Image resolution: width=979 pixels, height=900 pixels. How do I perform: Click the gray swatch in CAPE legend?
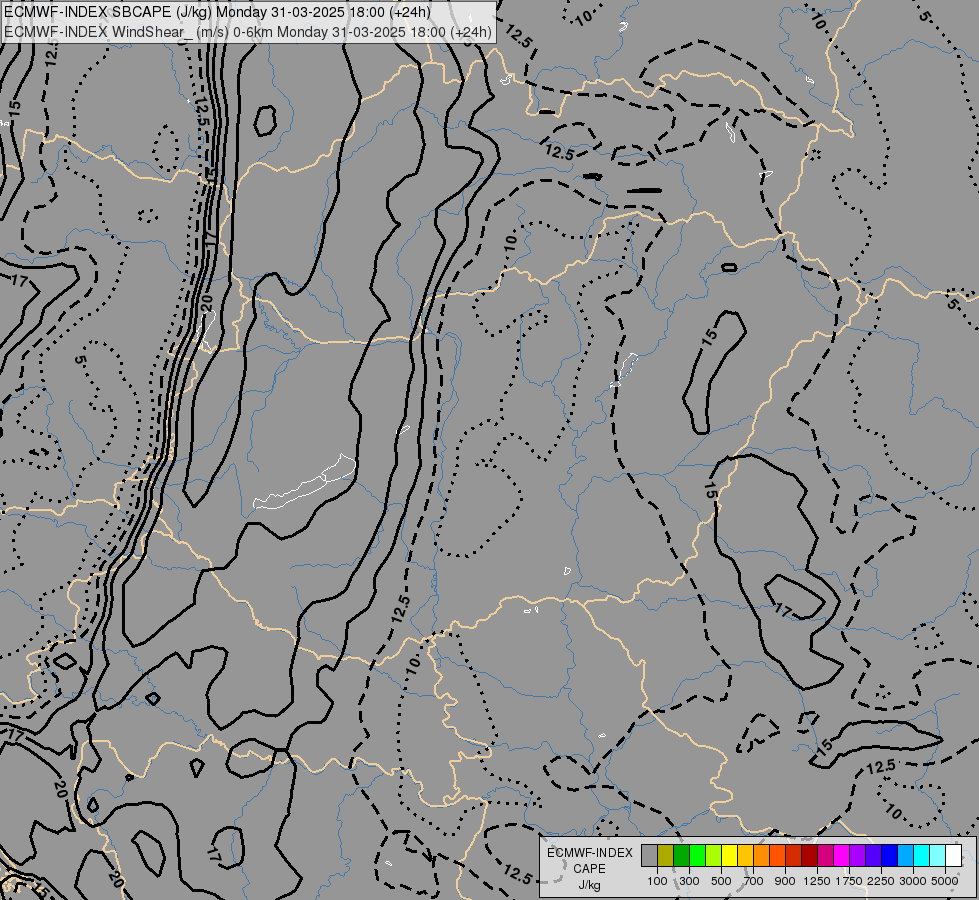click(649, 855)
